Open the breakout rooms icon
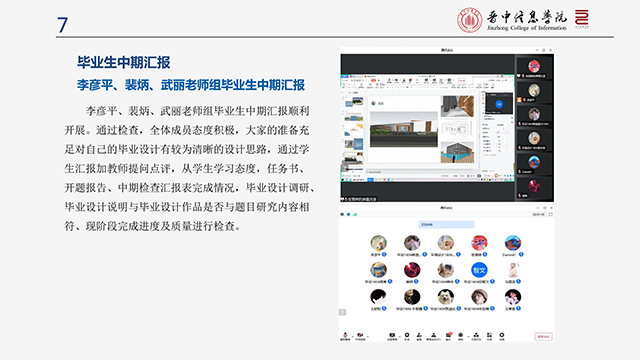Screen dimensions: 640x360 coord(476,336)
